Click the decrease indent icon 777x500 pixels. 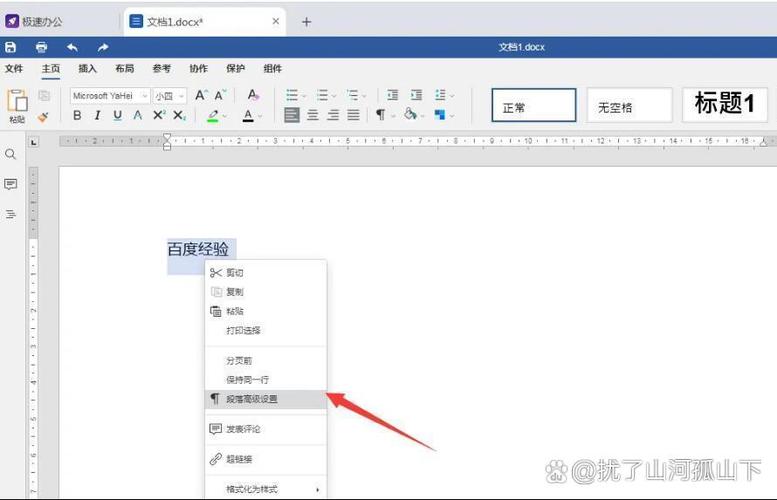392,95
